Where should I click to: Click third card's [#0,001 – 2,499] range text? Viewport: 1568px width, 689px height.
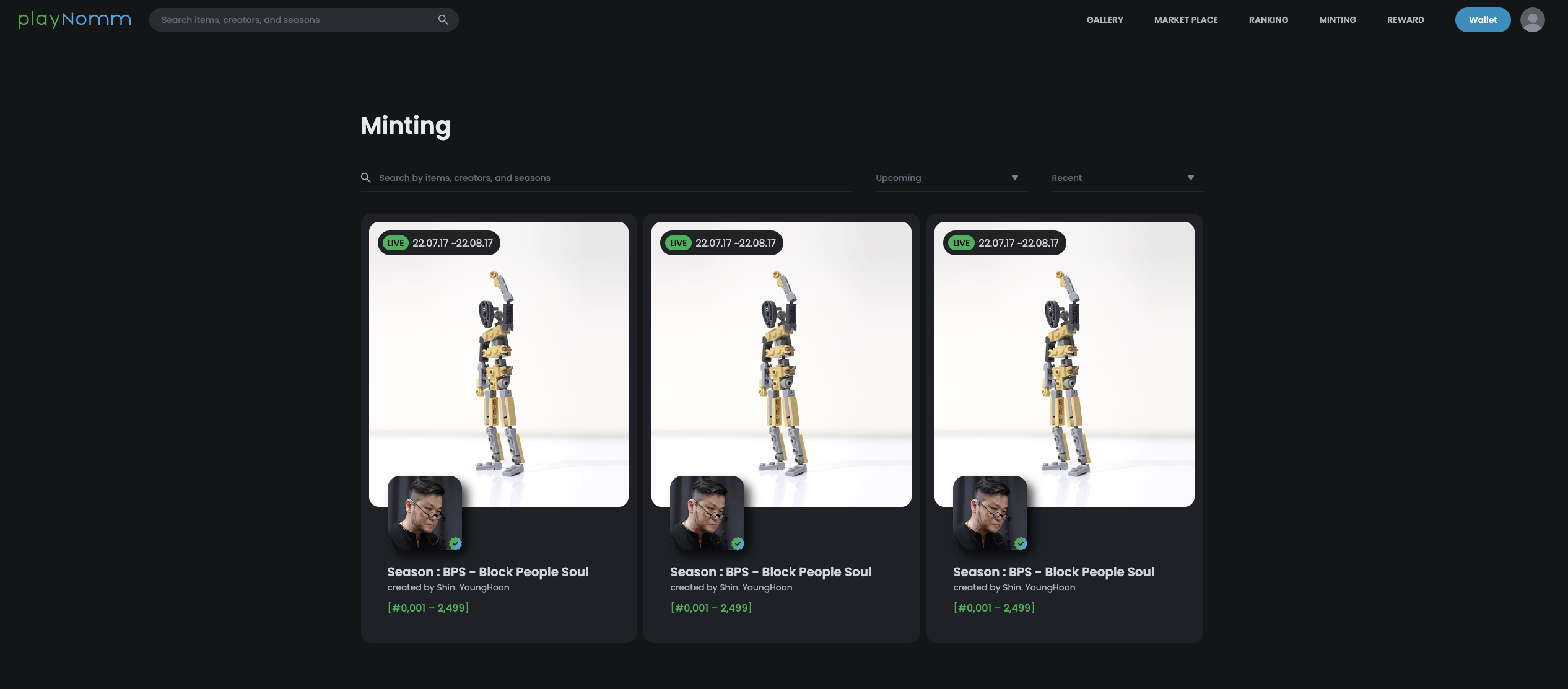pyautogui.click(x=994, y=608)
